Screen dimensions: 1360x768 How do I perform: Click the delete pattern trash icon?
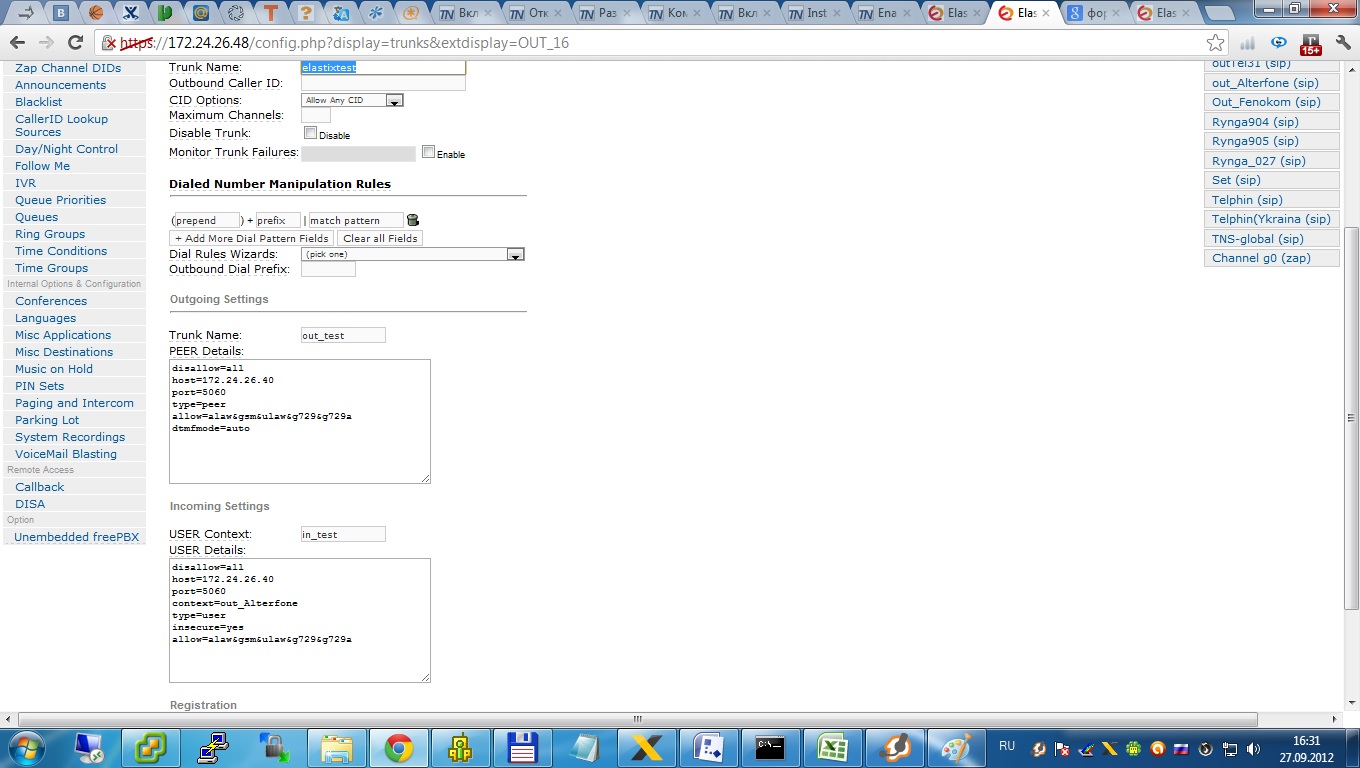tap(413, 220)
